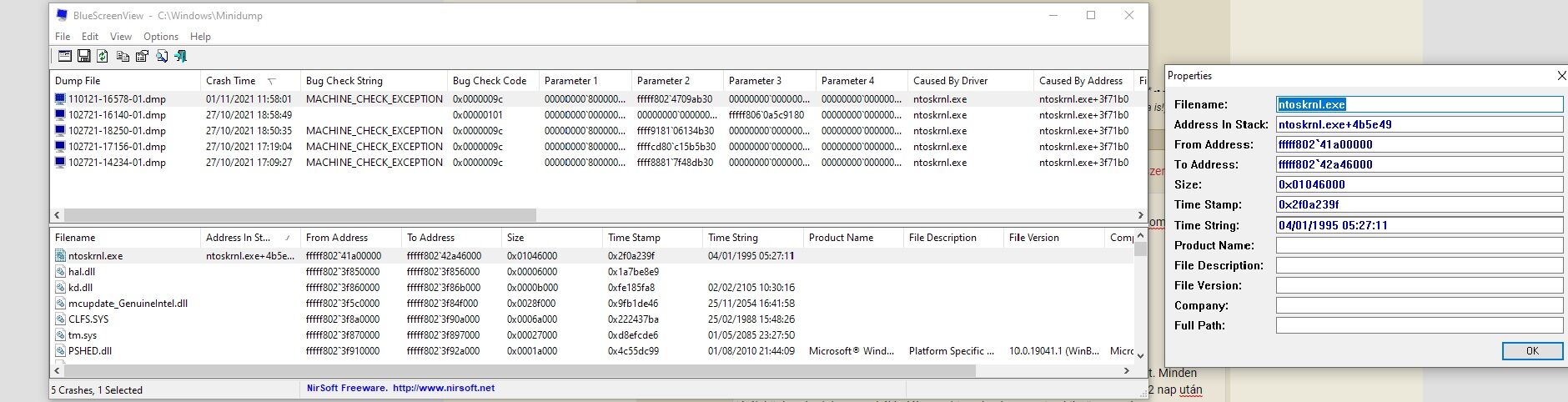The width and height of the screenshot is (1568, 402).
Task: Open Advanced Options toolbar icon
Action: (x=64, y=56)
